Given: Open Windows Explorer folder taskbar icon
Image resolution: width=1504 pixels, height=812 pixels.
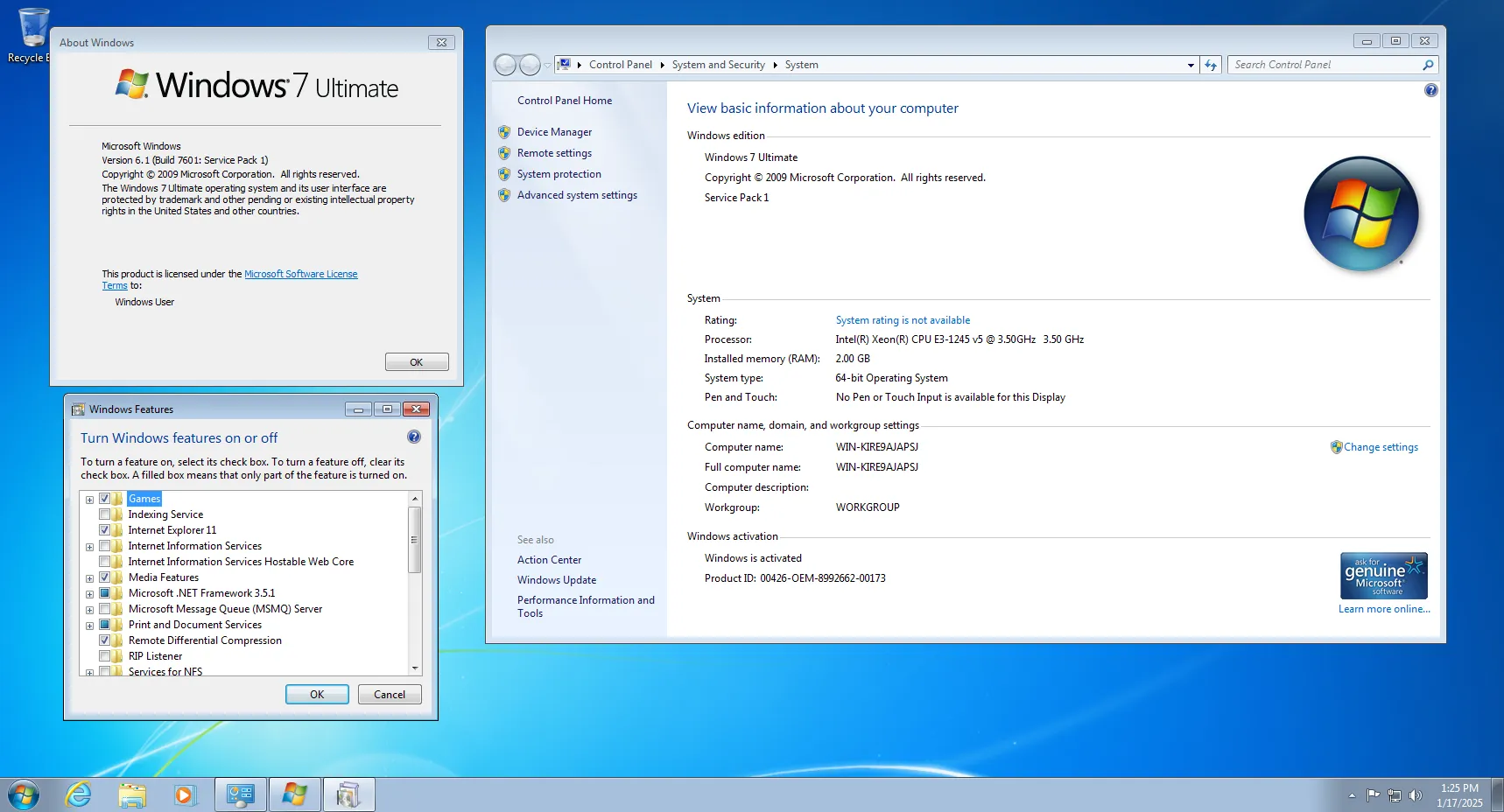Looking at the screenshot, I should pos(132,795).
